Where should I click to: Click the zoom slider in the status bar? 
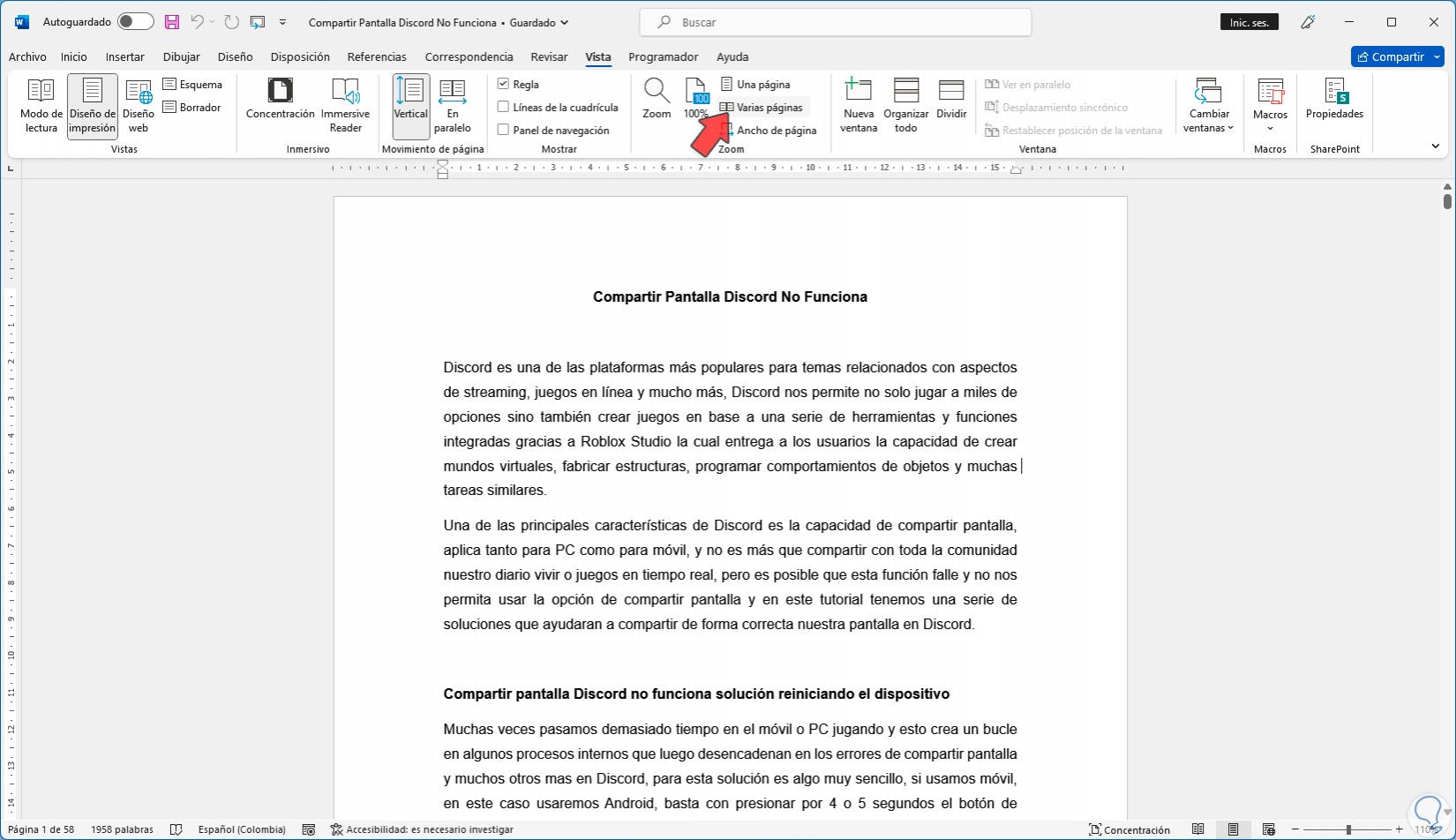tap(1347, 829)
